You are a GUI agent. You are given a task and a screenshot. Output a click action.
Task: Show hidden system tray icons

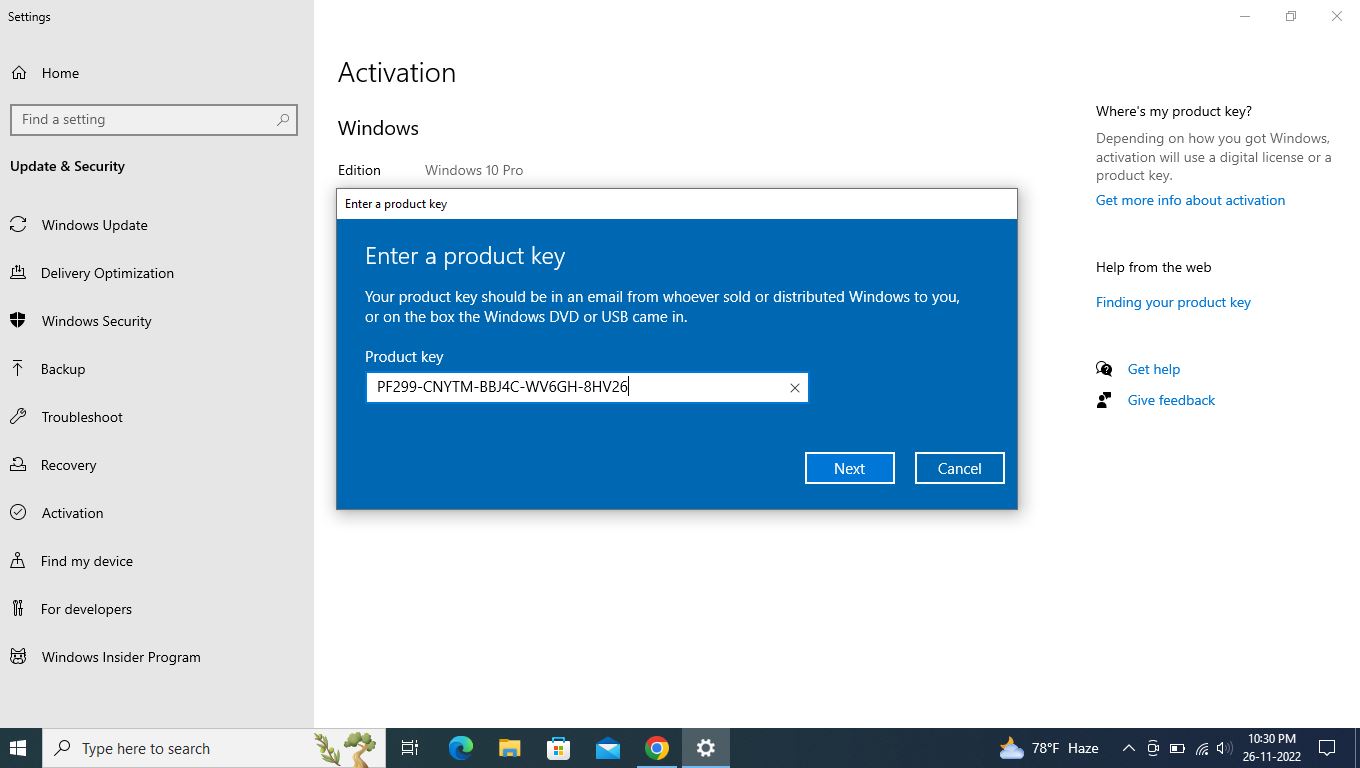(1129, 748)
